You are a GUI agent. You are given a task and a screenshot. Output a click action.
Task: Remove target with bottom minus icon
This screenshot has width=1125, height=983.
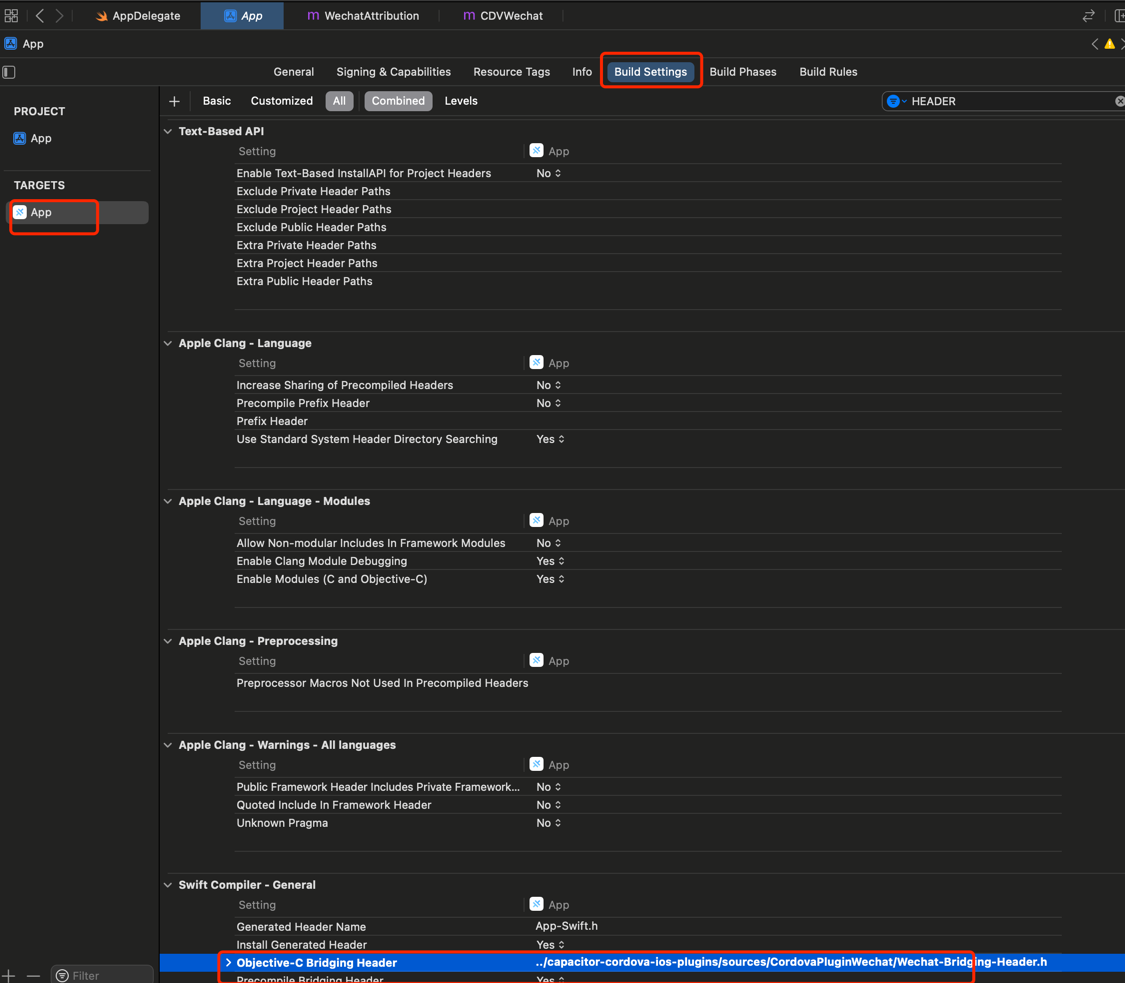(33, 975)
